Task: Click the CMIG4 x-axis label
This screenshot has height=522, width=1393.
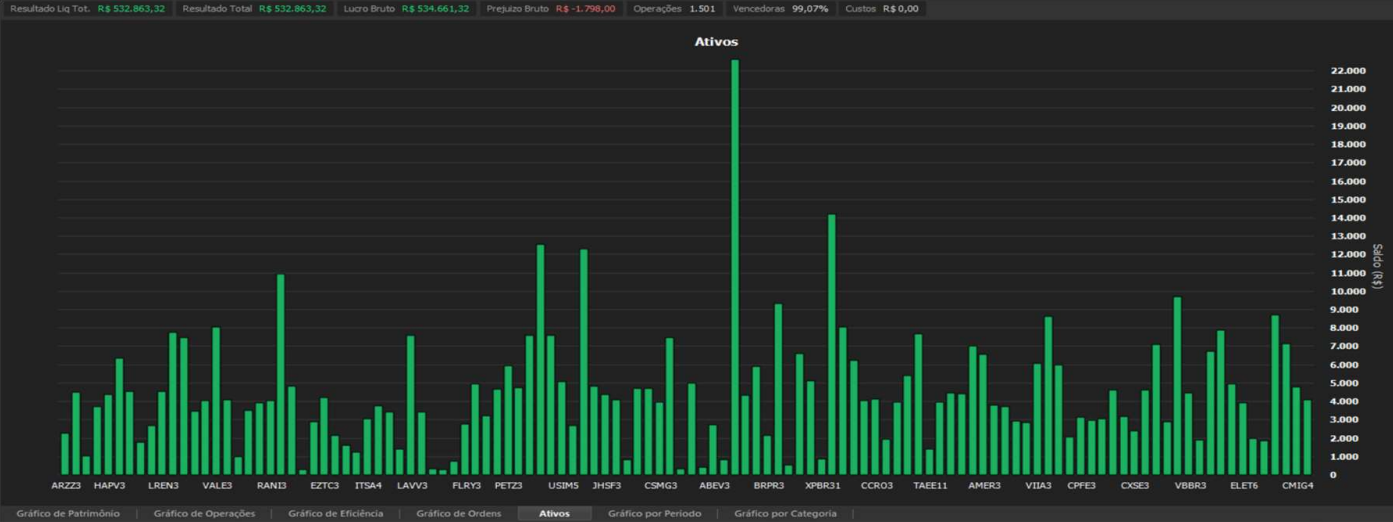Action: (1297, 486)
